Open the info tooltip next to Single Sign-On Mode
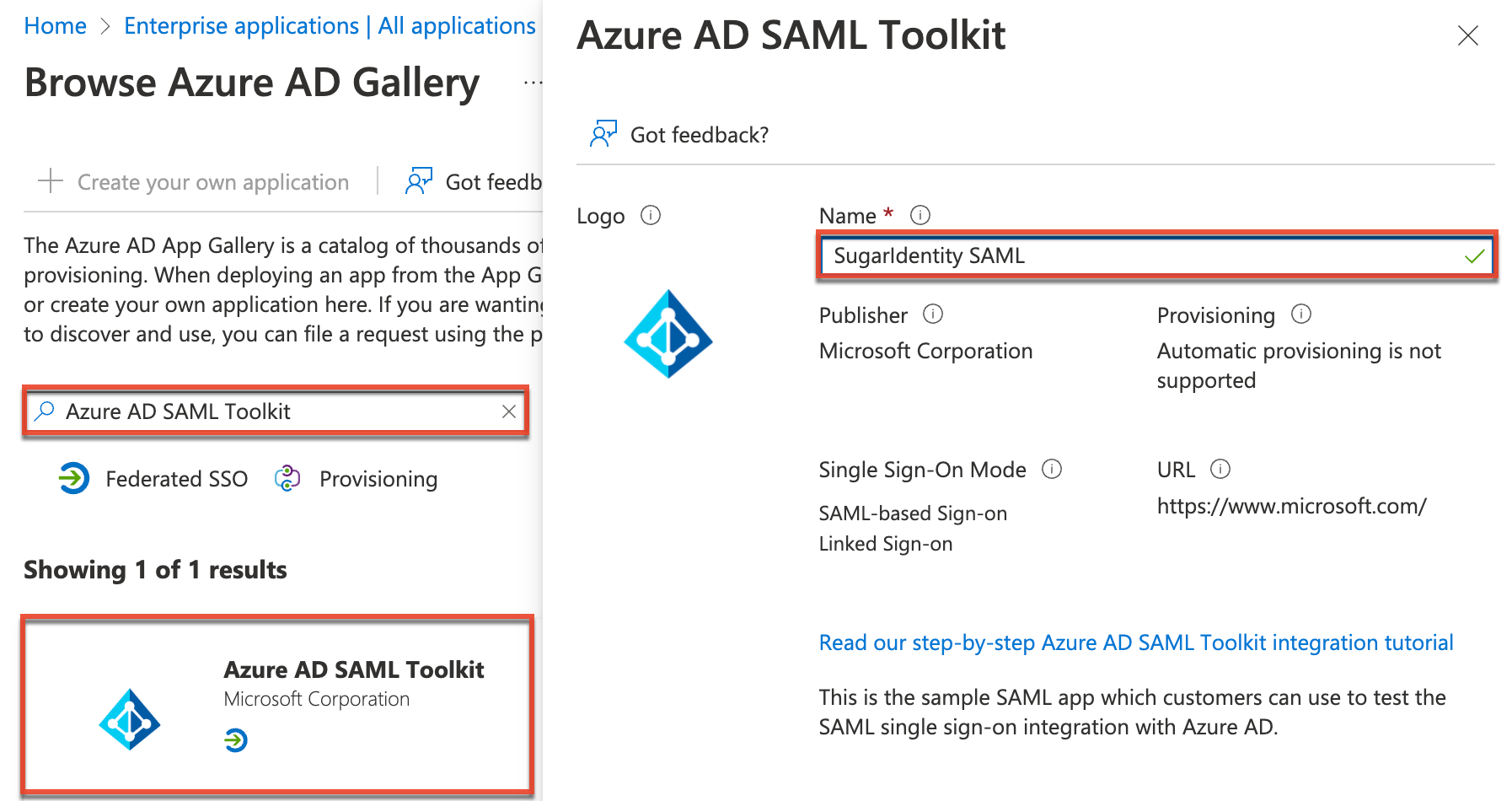This screenshot has height=801, width=1512. [1052, 470]
